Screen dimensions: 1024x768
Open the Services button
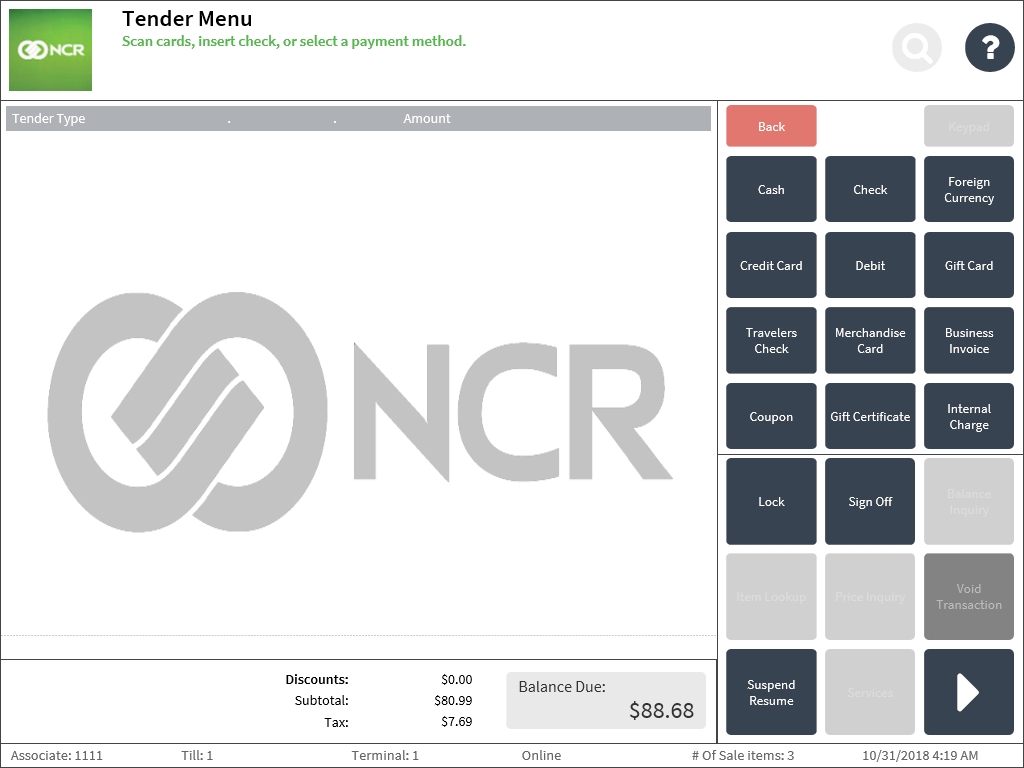pos(870,692)
